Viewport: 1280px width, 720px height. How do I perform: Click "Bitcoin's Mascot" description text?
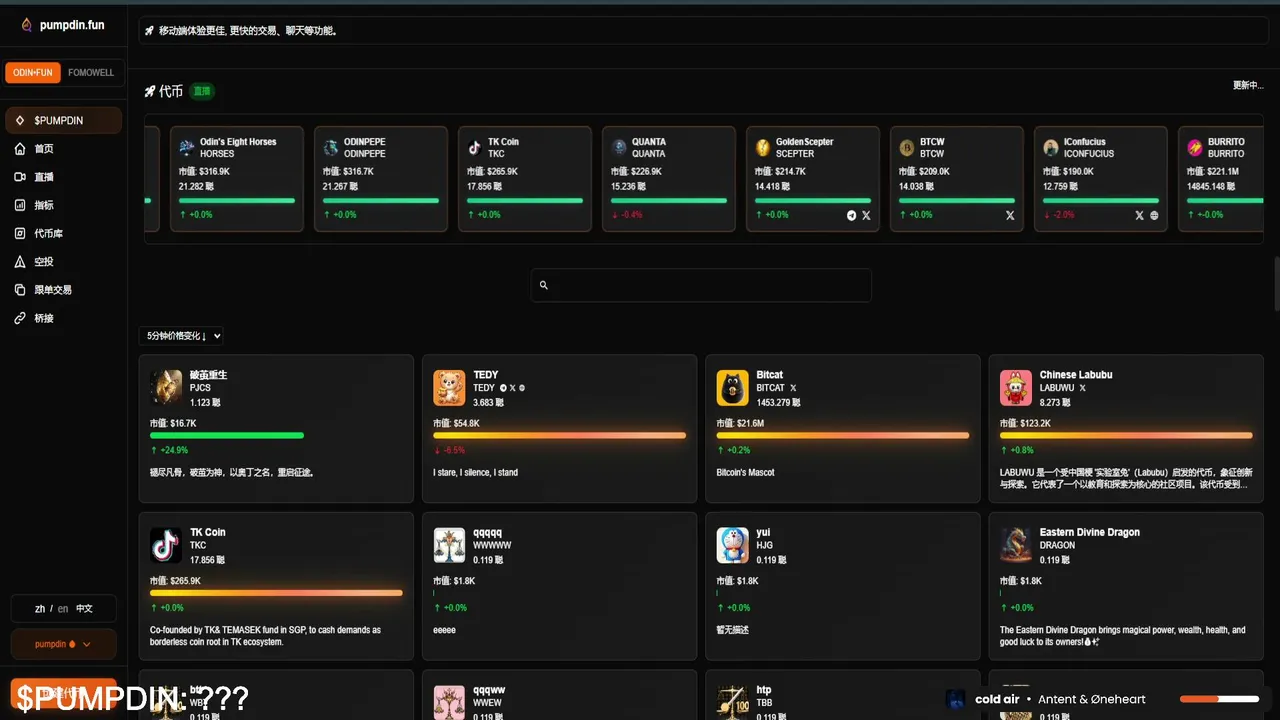point(745,472)
